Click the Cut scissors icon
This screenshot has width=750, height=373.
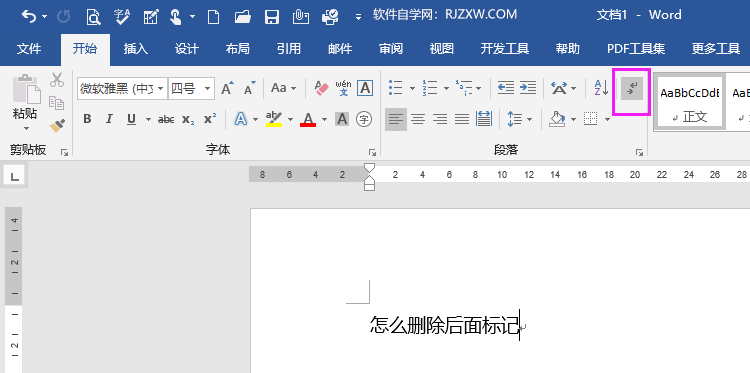(x=57, y=79)
